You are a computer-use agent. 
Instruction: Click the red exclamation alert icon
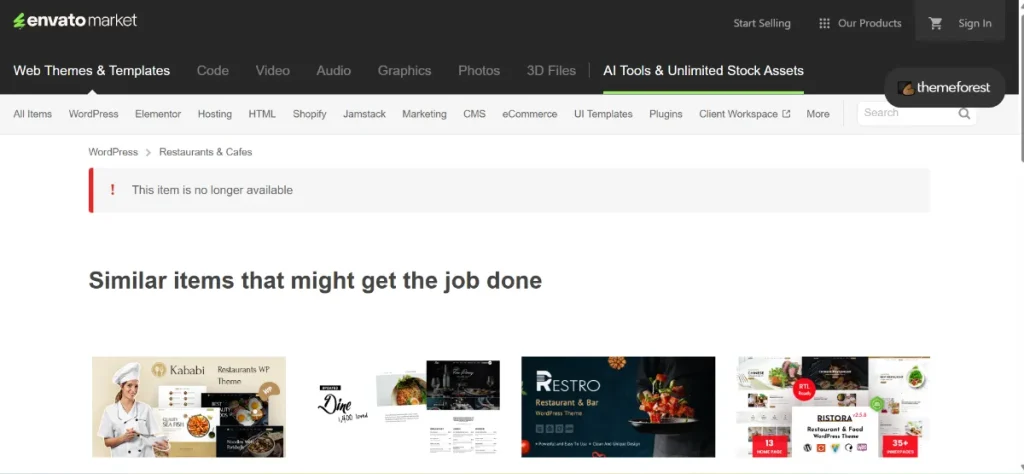click(112, 190)
